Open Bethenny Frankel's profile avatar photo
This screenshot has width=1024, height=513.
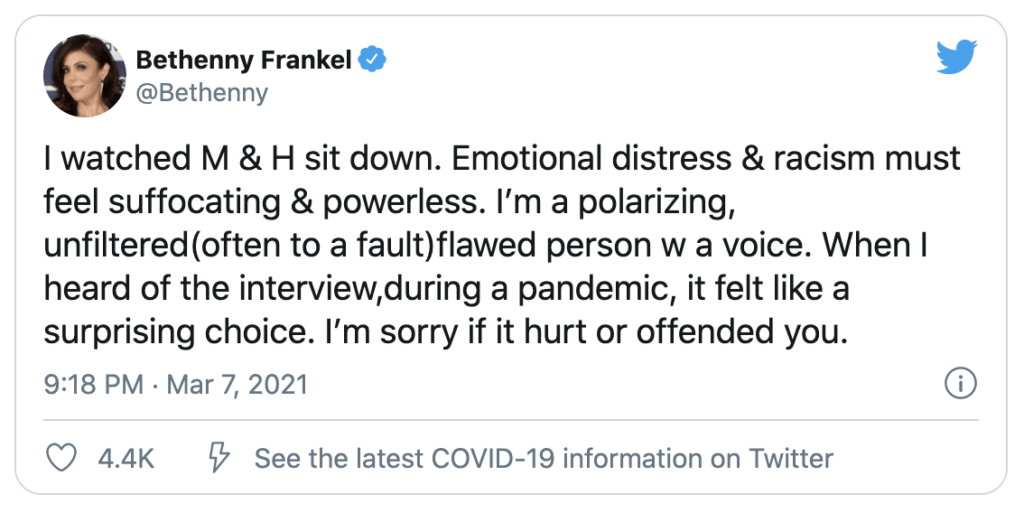tap(85, 76)
